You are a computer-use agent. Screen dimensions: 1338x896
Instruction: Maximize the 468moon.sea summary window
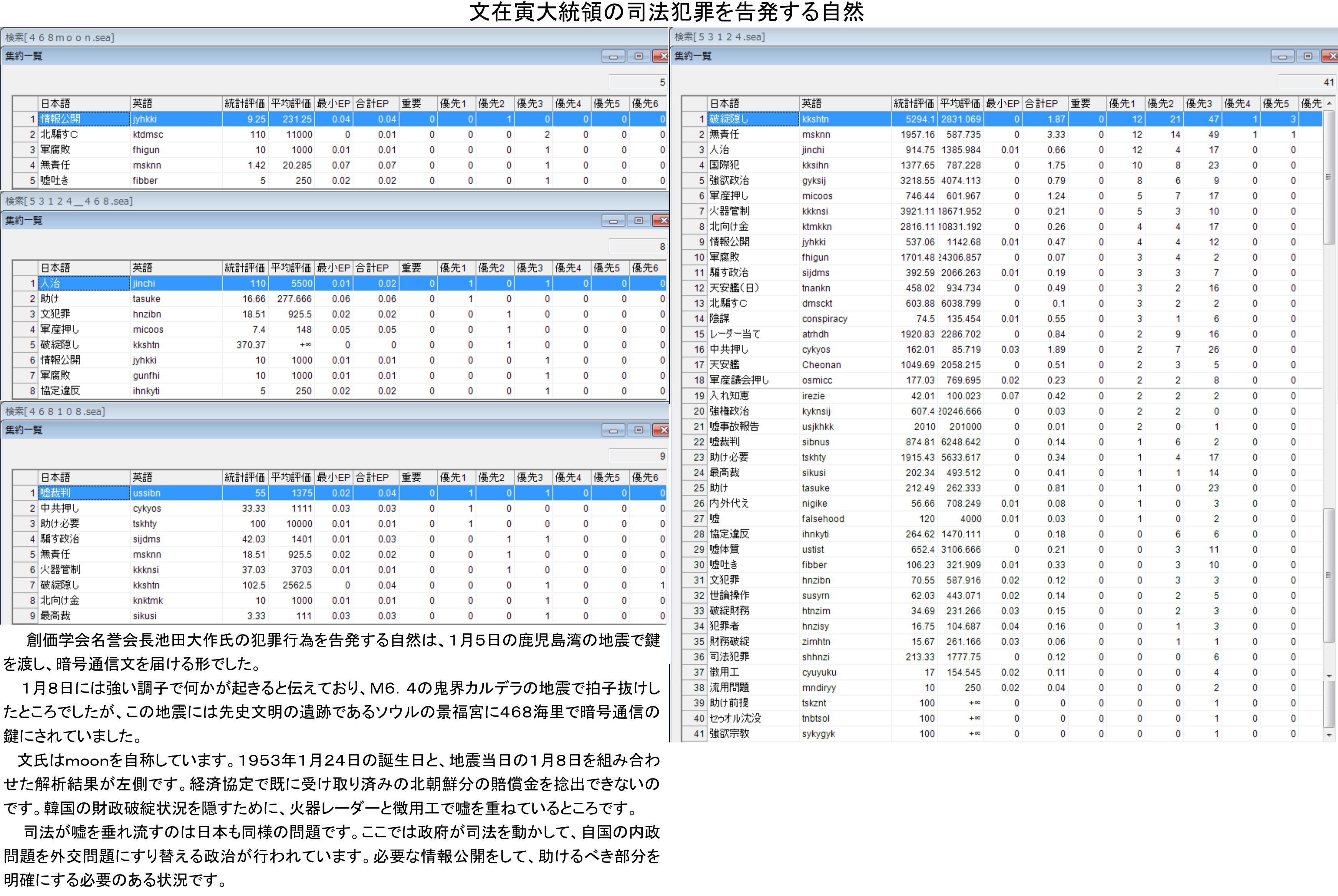point(638,56)
